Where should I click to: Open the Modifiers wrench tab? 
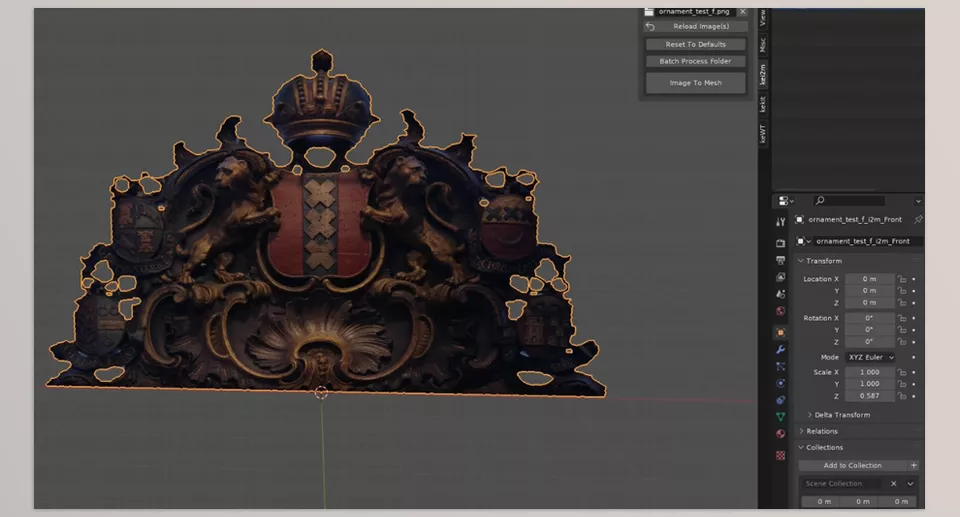coord(781,349)
